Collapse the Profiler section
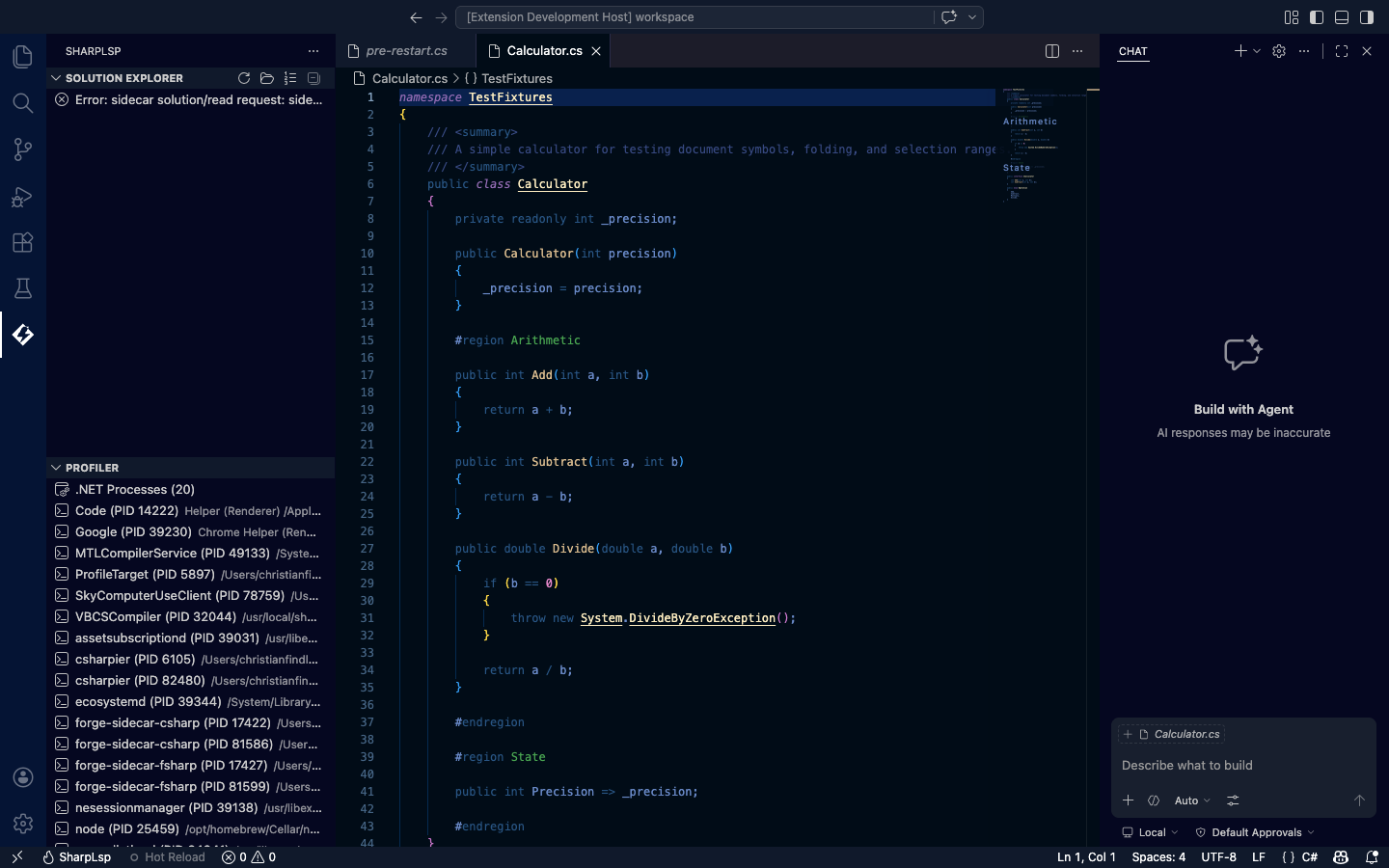The height and width of the screenshot is (868, 1389). 56,468
